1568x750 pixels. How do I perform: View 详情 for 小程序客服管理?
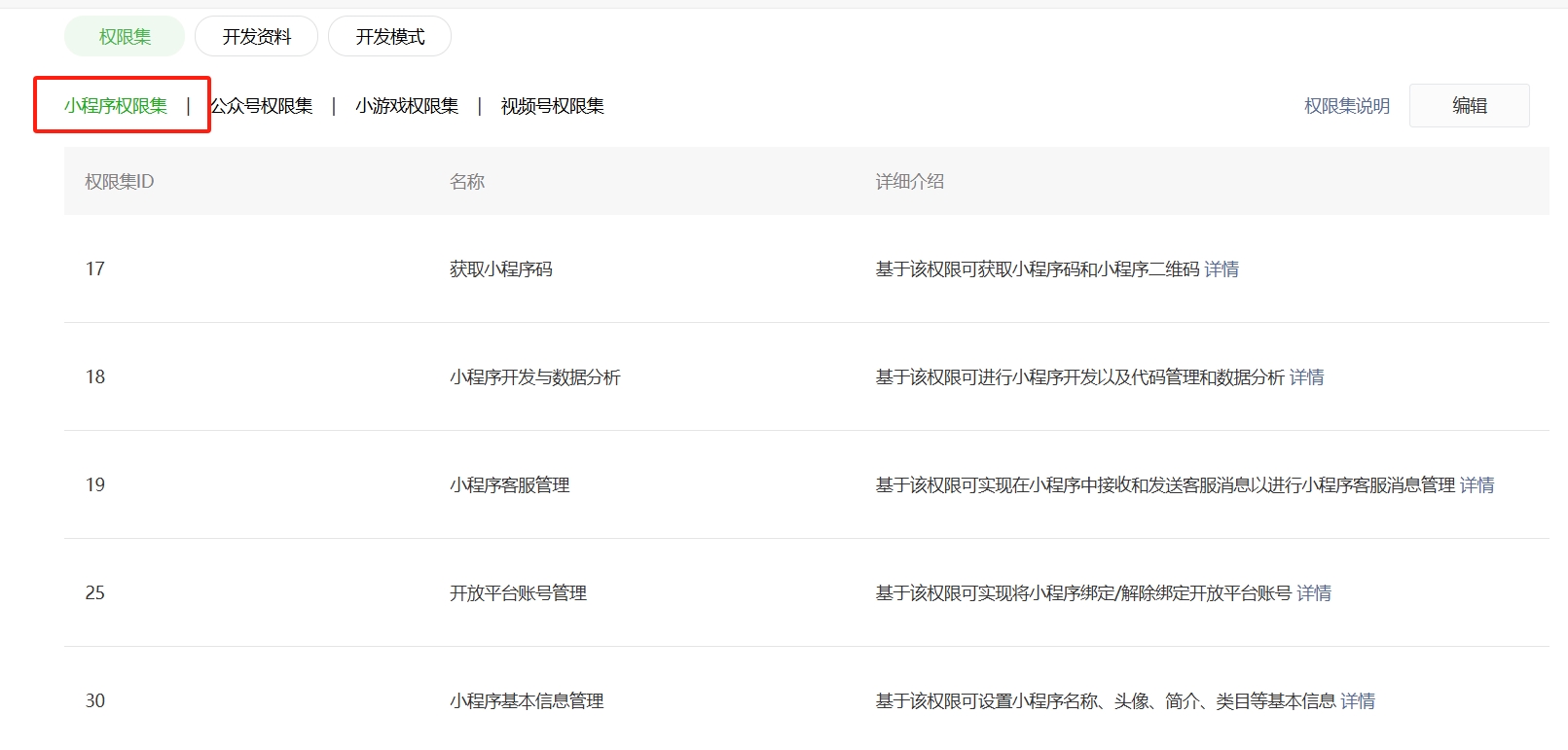pyautogui.click(x=1477, y=485)
